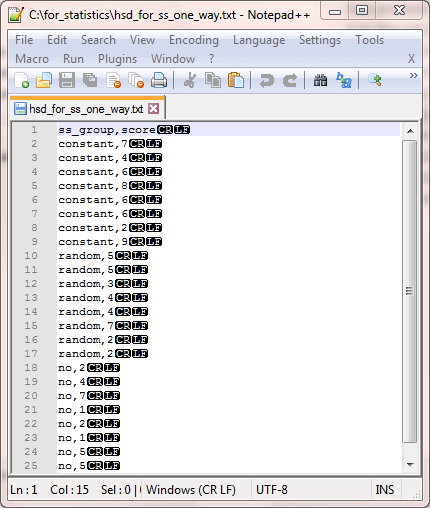The image size is (430, 508).
Task: Click the text 'random,3' on line 12
Action: [x=86, y=284]
